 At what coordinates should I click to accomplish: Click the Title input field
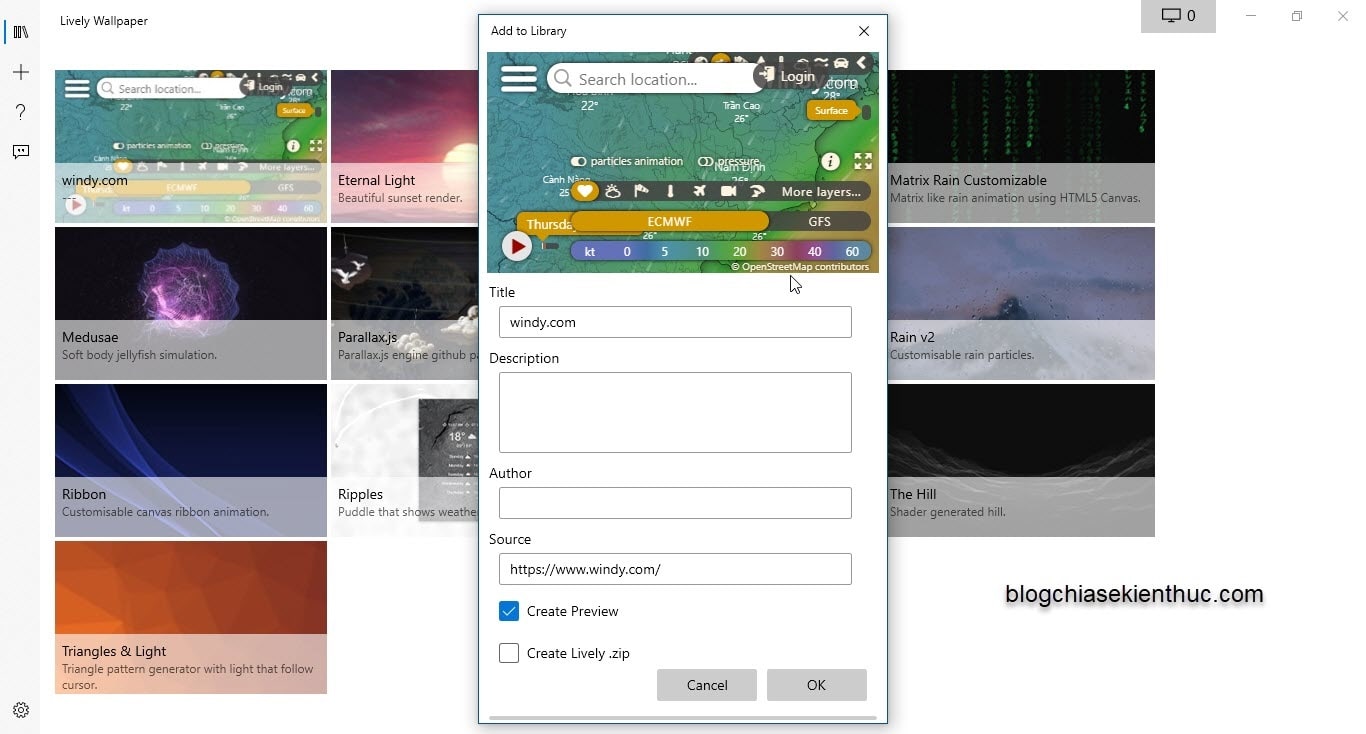(675, 322)
